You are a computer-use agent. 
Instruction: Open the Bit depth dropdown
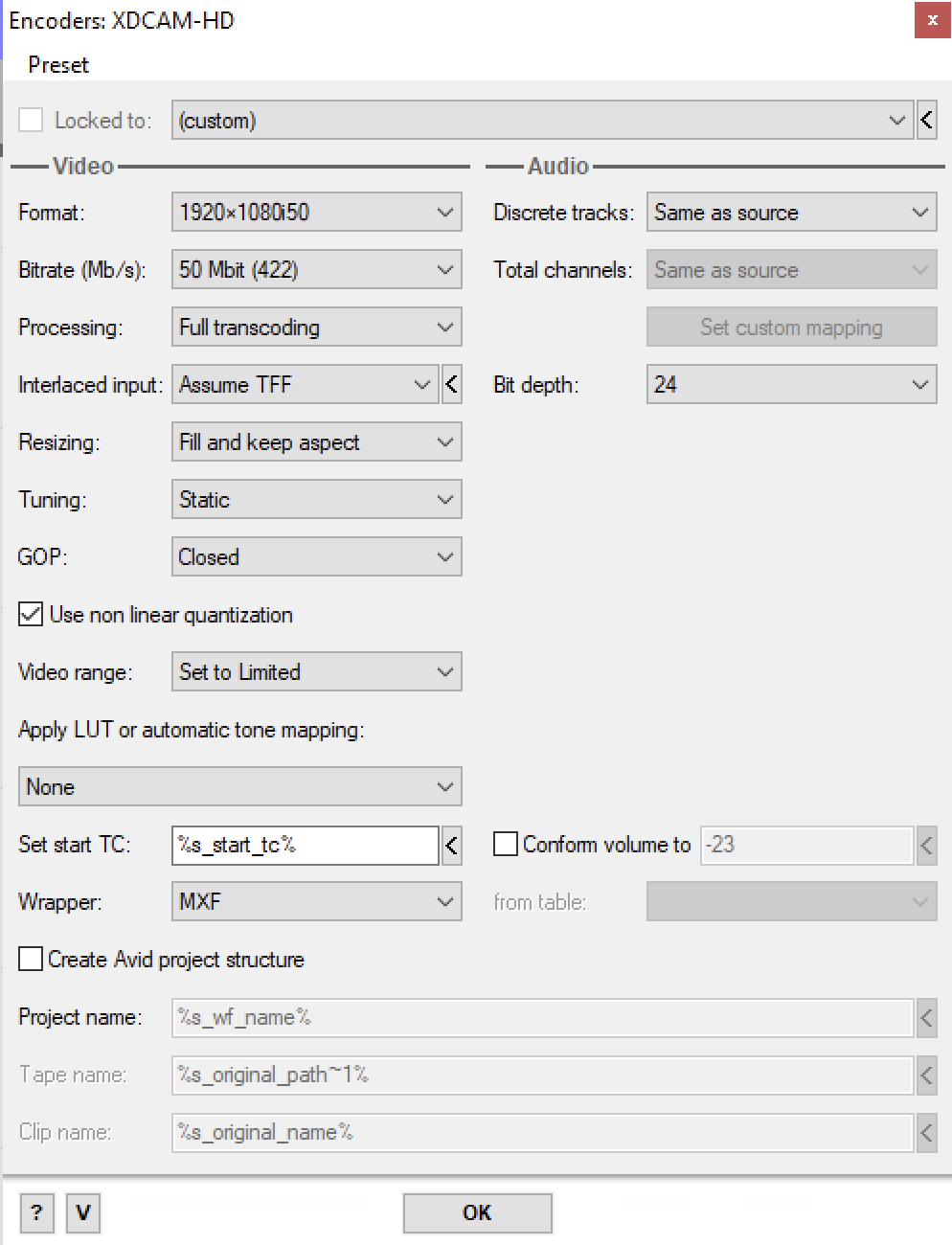coord(792,384)
